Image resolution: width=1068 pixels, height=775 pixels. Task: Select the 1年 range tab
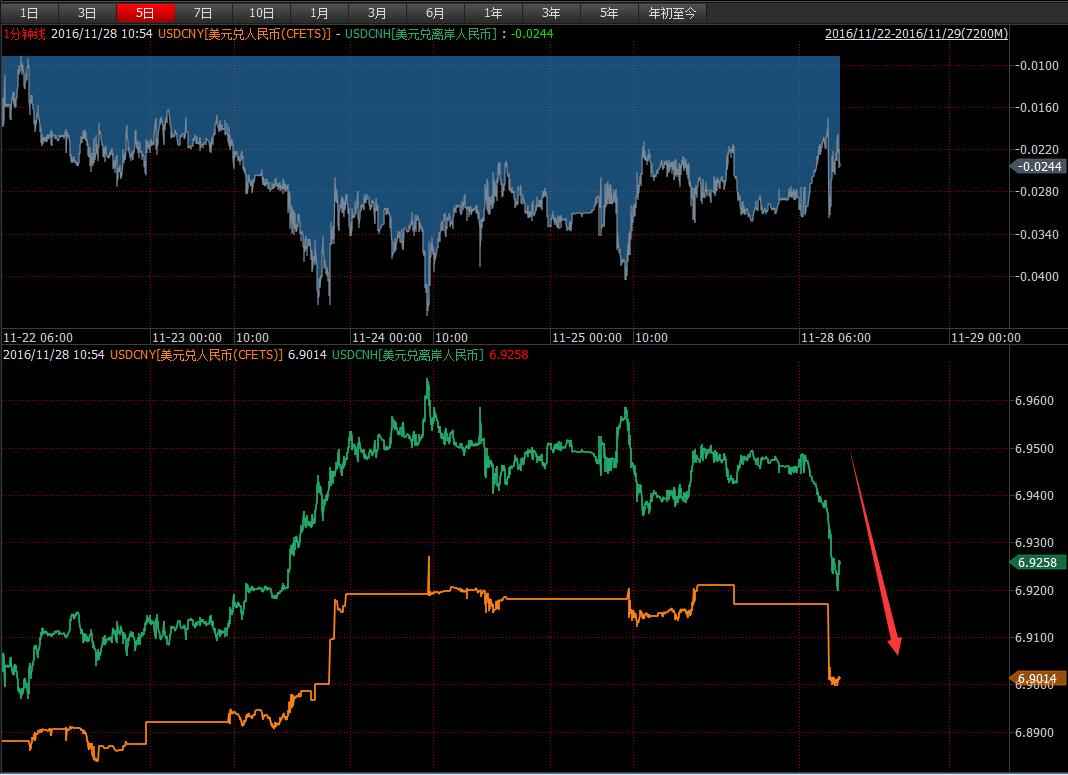coord(493,13)
